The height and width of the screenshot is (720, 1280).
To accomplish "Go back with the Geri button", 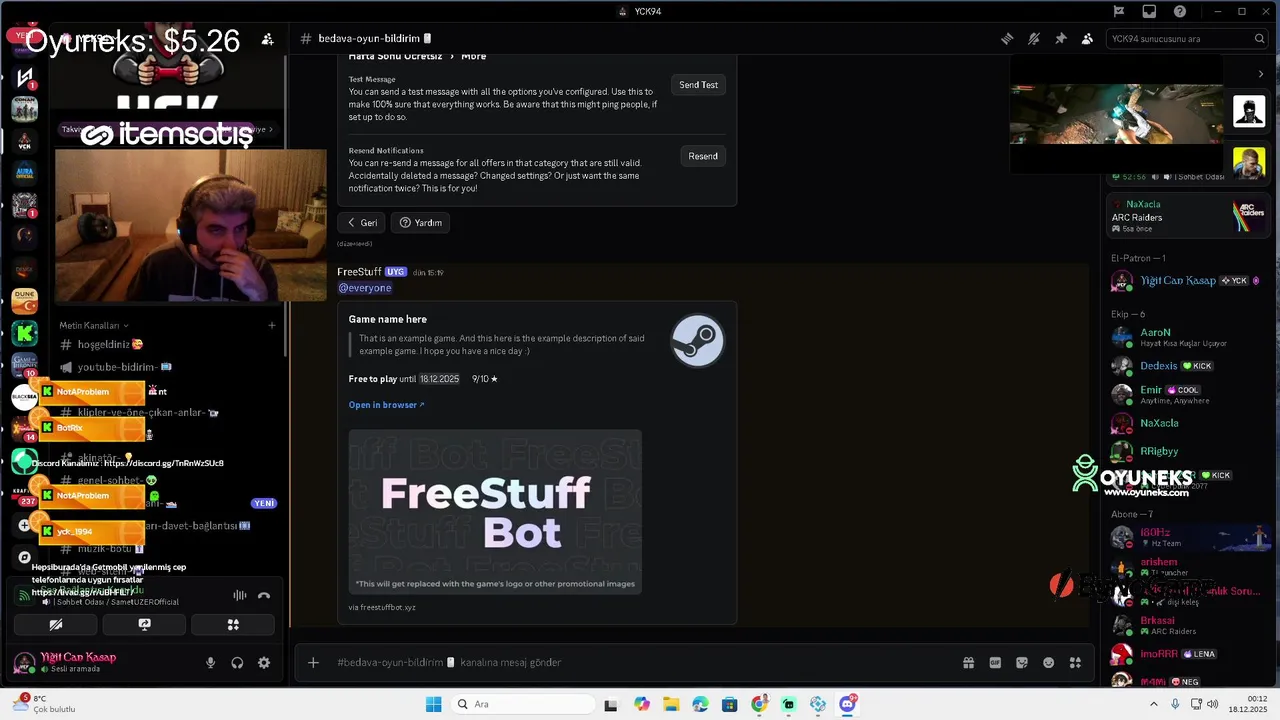I will (361, 223).
